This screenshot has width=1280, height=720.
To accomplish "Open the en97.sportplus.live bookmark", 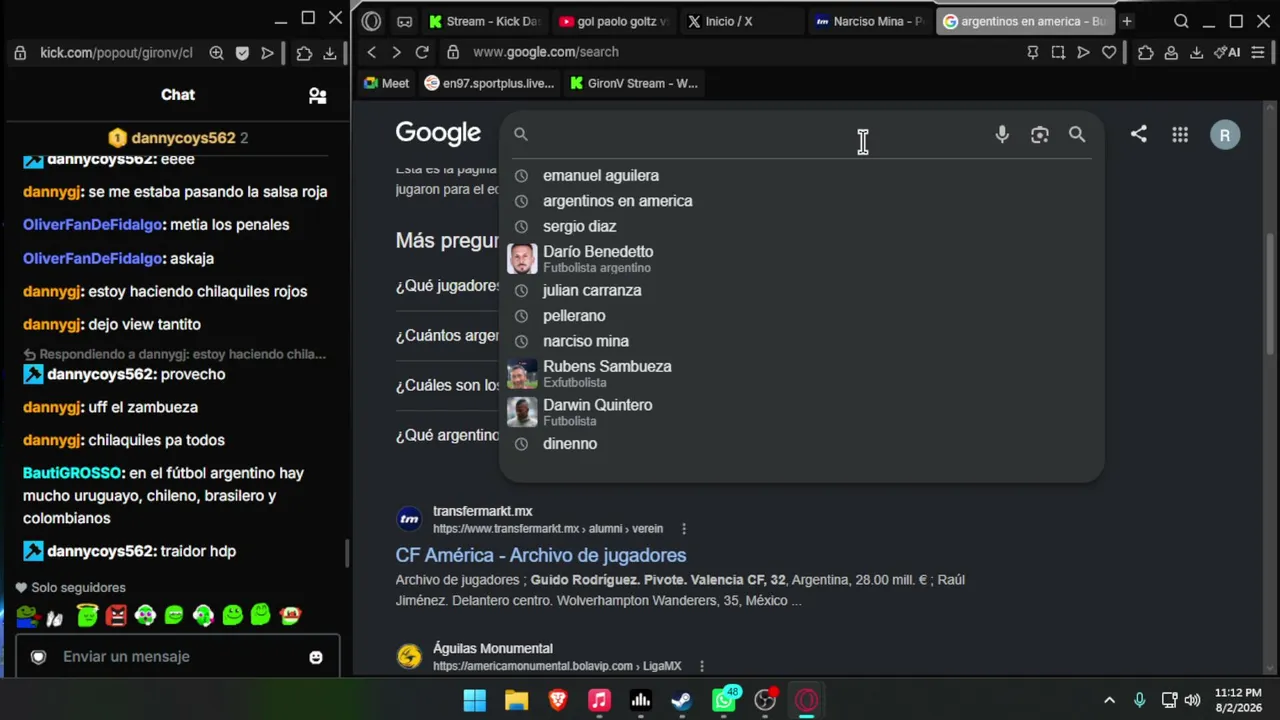I will tap(489, 83).
